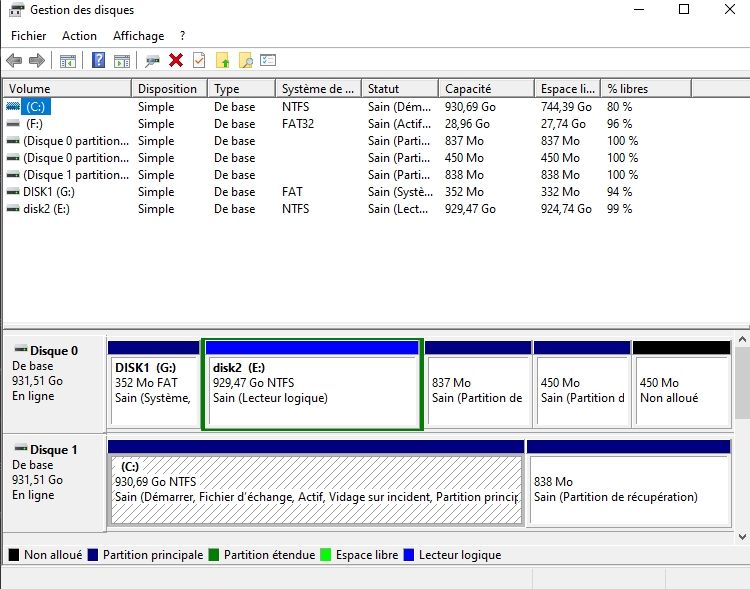The width and height of the screenshot is (750, 589).
Task: Click the 744,39 Go free space cell
Action: tap(566, 107)
